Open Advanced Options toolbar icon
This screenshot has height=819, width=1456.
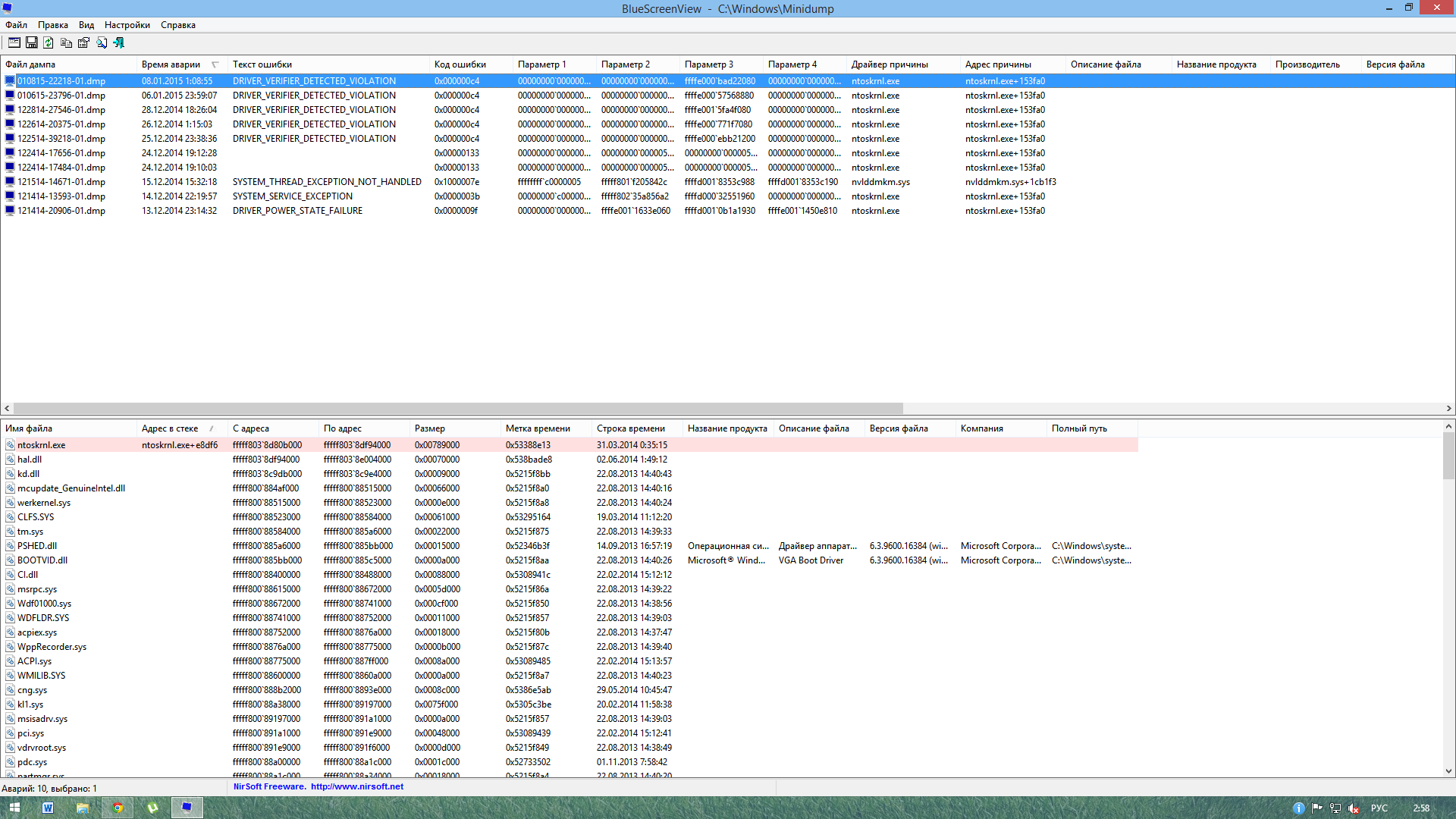tap(14, 43)
